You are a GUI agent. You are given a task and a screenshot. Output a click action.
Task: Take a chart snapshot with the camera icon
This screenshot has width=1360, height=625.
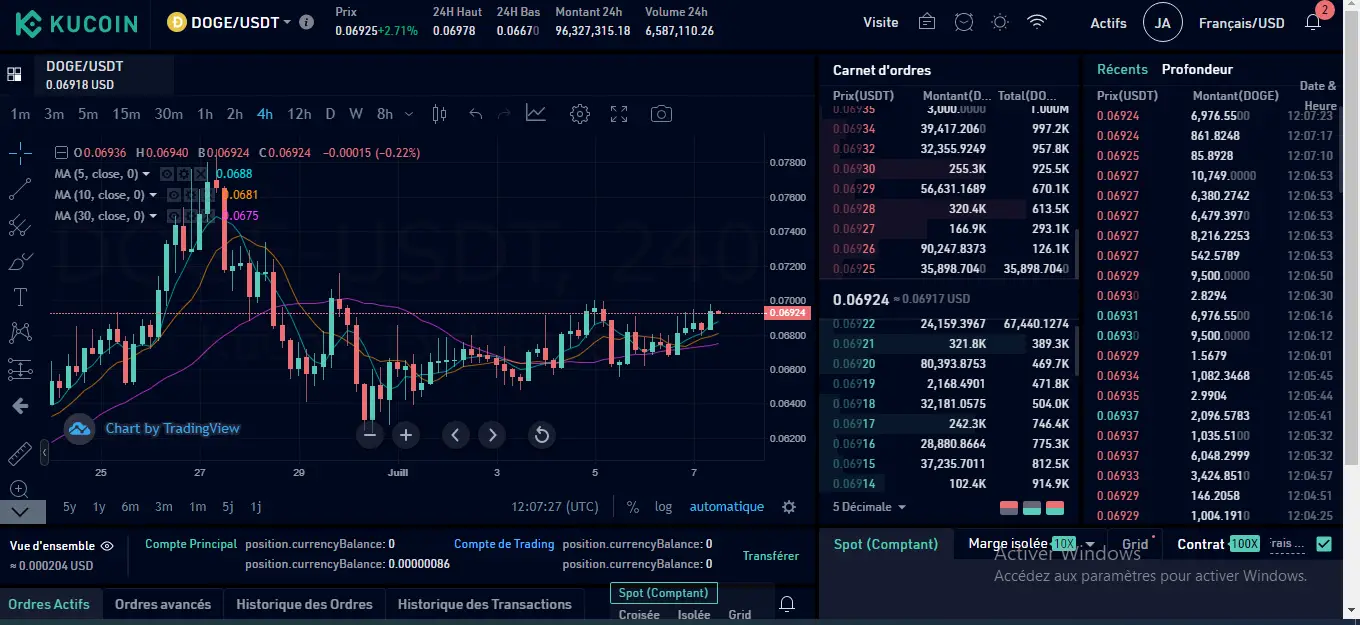660,114
